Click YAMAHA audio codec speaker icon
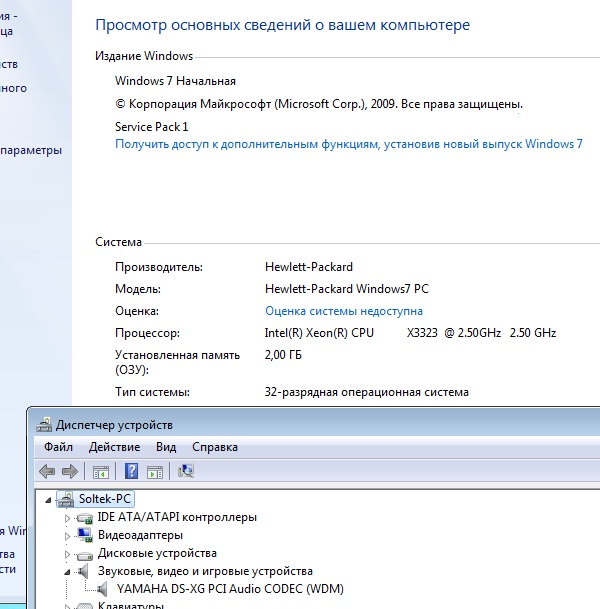The width and height of the screenshot is (600, 609). coord(102,589)
